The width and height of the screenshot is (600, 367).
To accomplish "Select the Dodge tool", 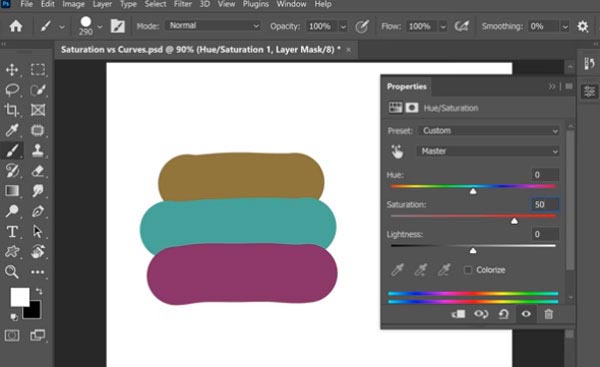I will coord(12,211).
